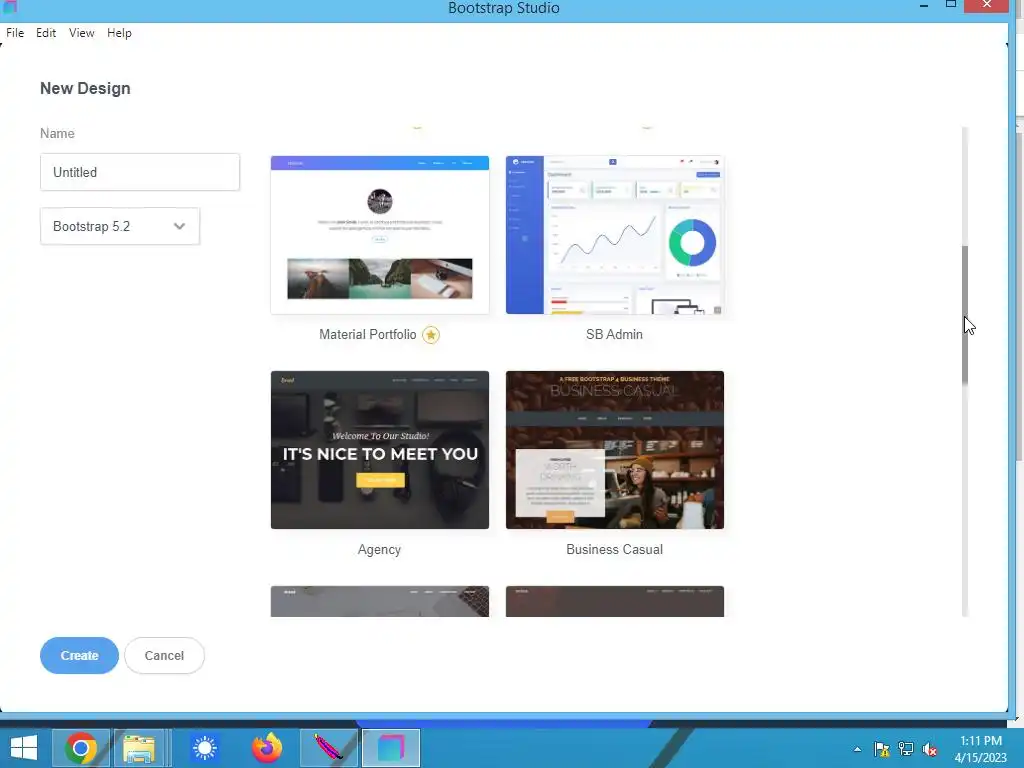Open the Help menu
1024x768 pixels.
[x=120, y=33]
